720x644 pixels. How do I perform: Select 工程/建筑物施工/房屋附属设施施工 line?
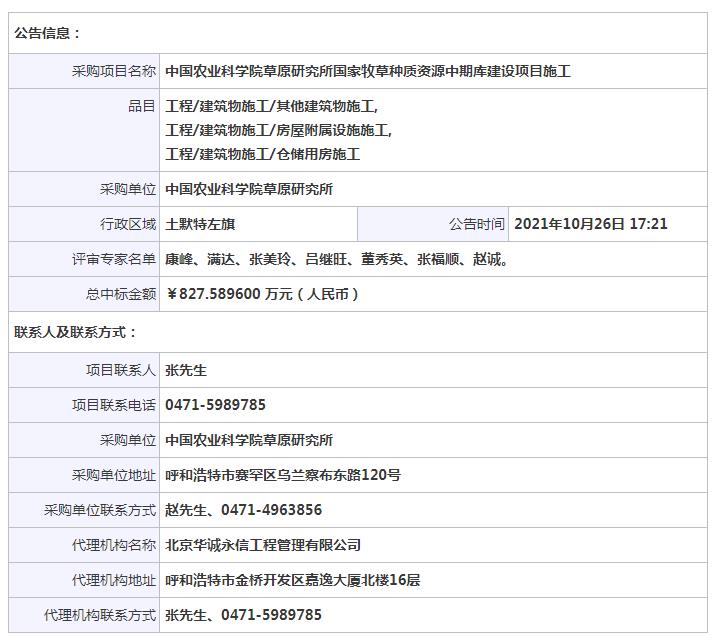point(278,130)
